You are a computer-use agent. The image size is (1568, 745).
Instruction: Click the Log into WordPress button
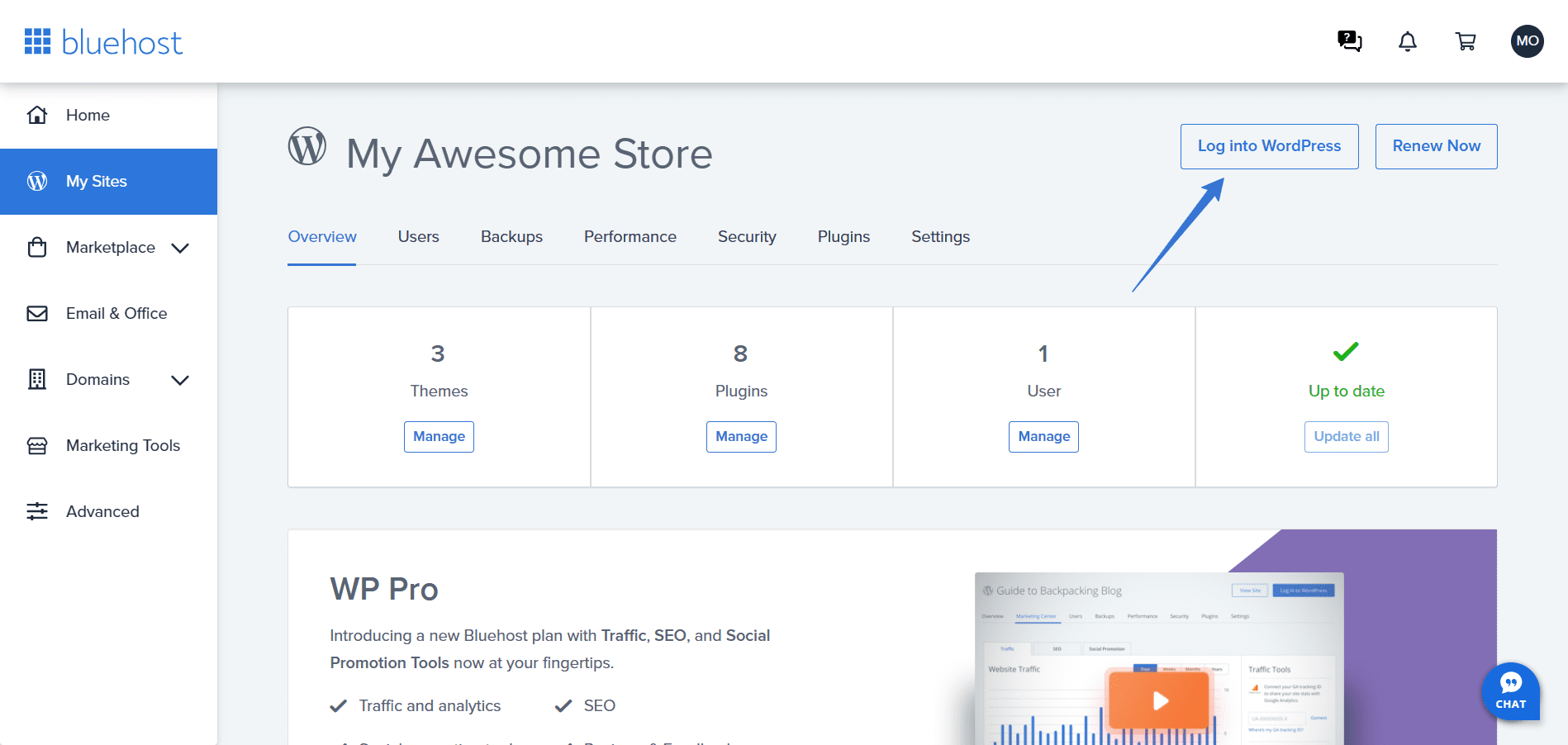coord(1269,146)
